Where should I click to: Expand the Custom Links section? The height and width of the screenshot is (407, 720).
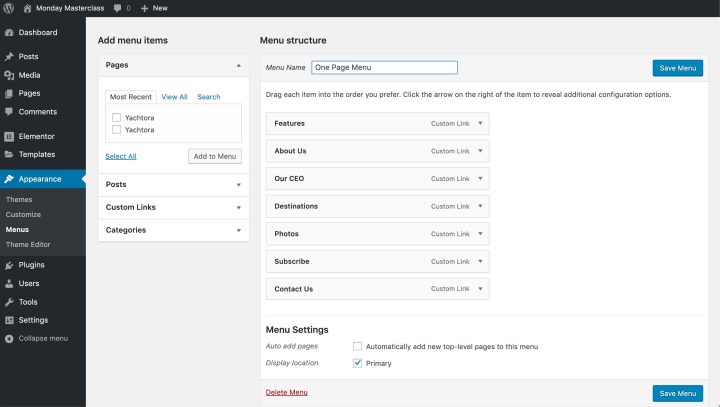pyautogui.click(x=173, y=207)
